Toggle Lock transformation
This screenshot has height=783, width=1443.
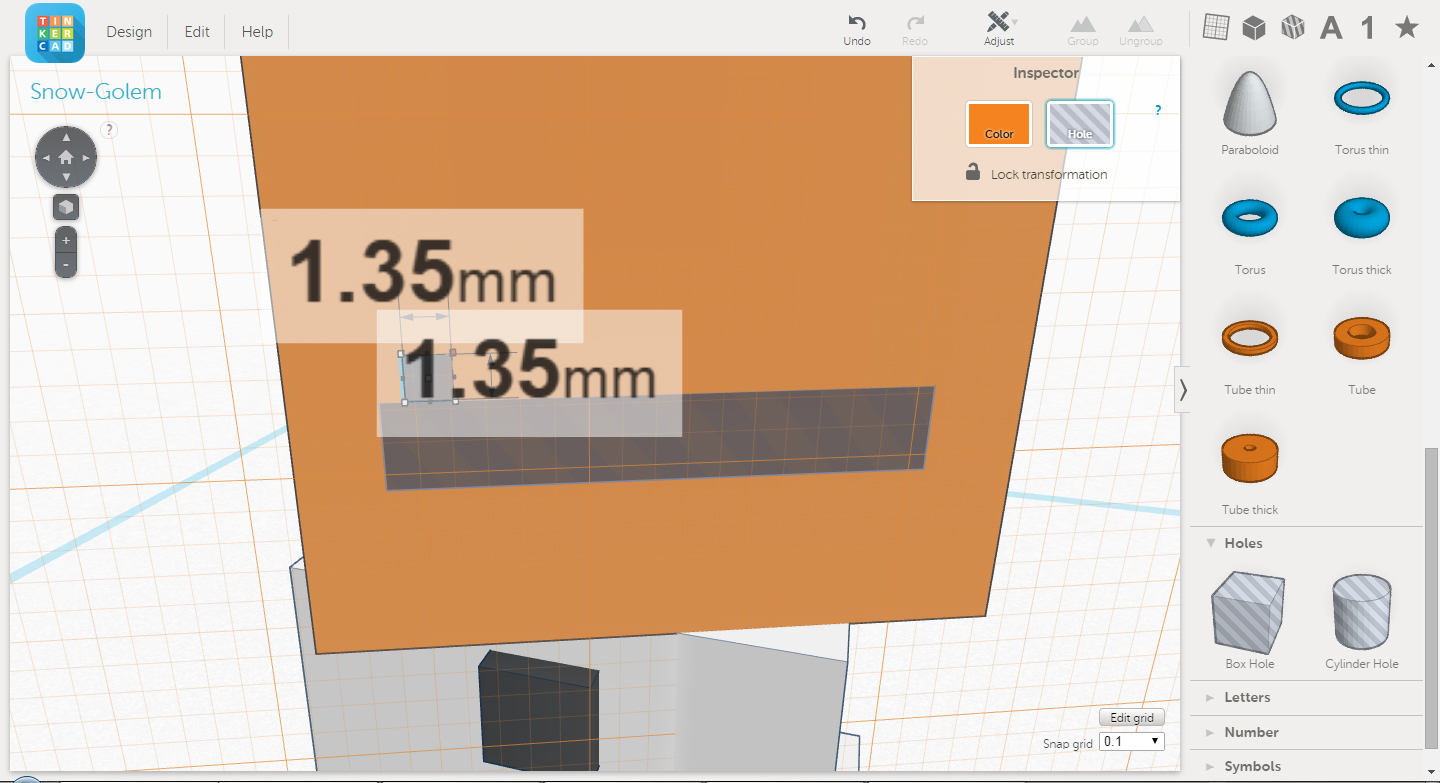1036,173
